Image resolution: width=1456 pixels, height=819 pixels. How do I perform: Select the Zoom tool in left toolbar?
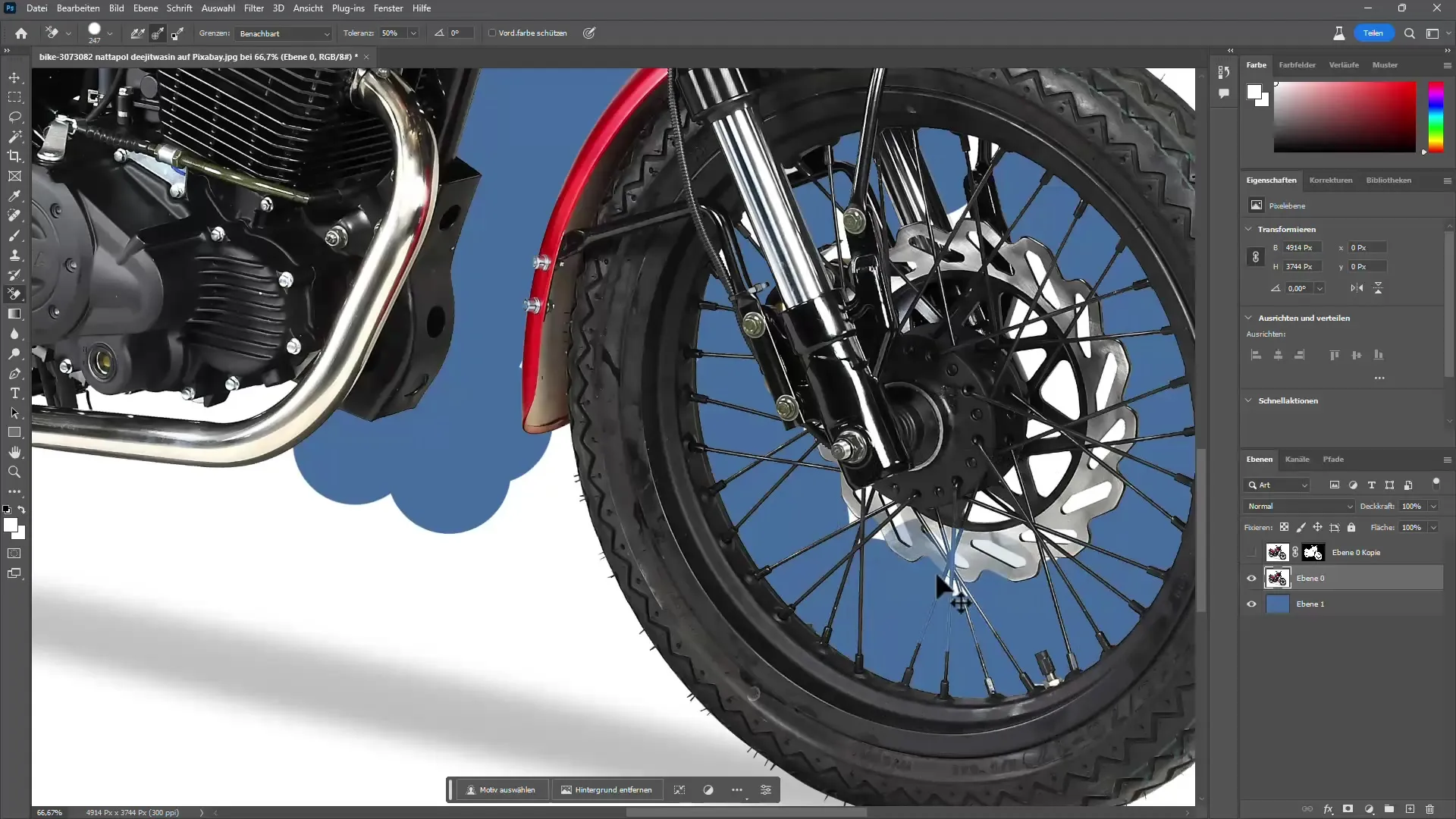click(x=14, y=472)
